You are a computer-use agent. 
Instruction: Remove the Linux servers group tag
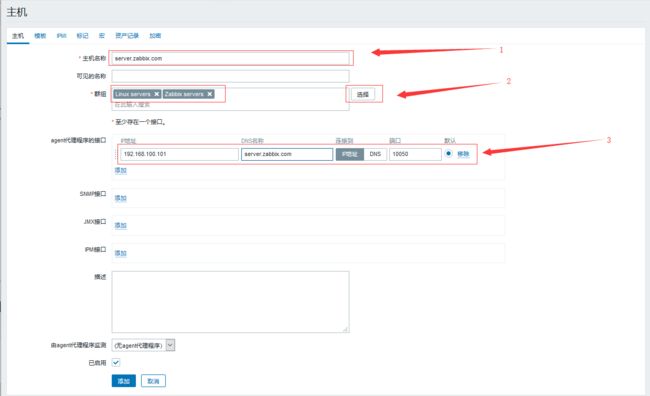pos(157,94)
